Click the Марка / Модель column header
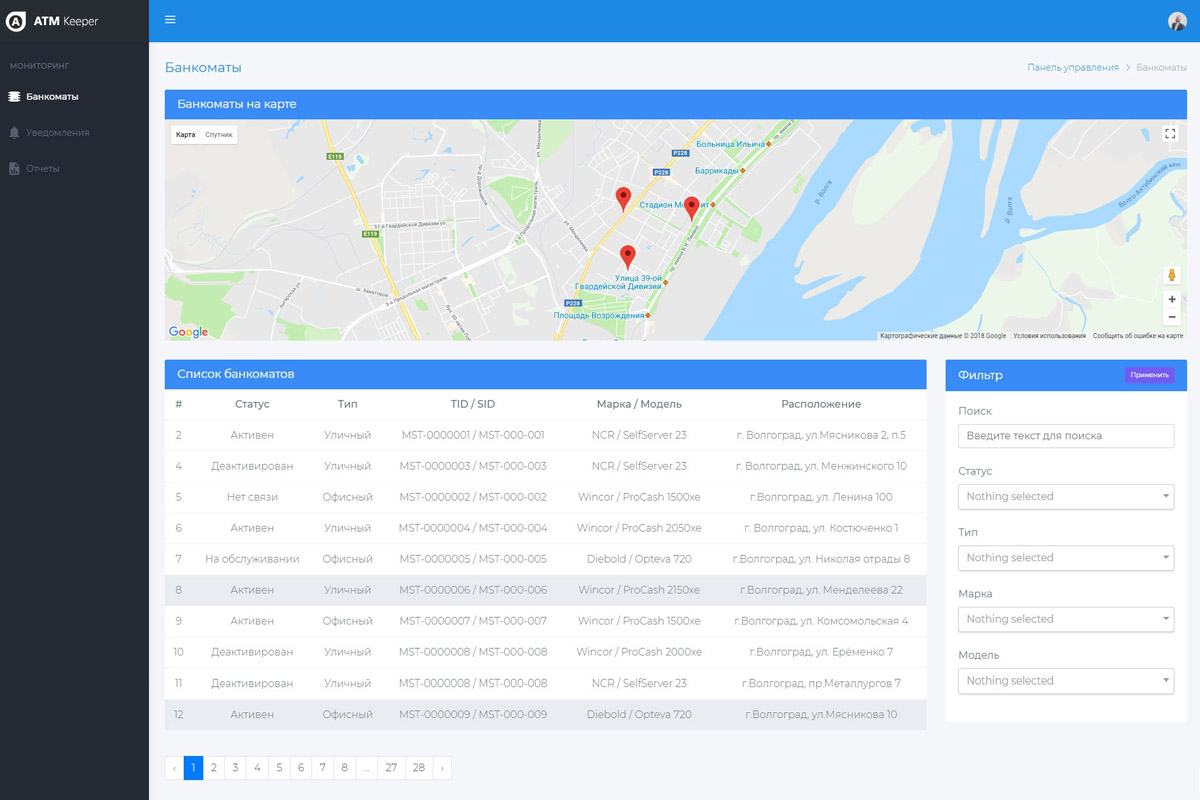 (x=639, y=404)
